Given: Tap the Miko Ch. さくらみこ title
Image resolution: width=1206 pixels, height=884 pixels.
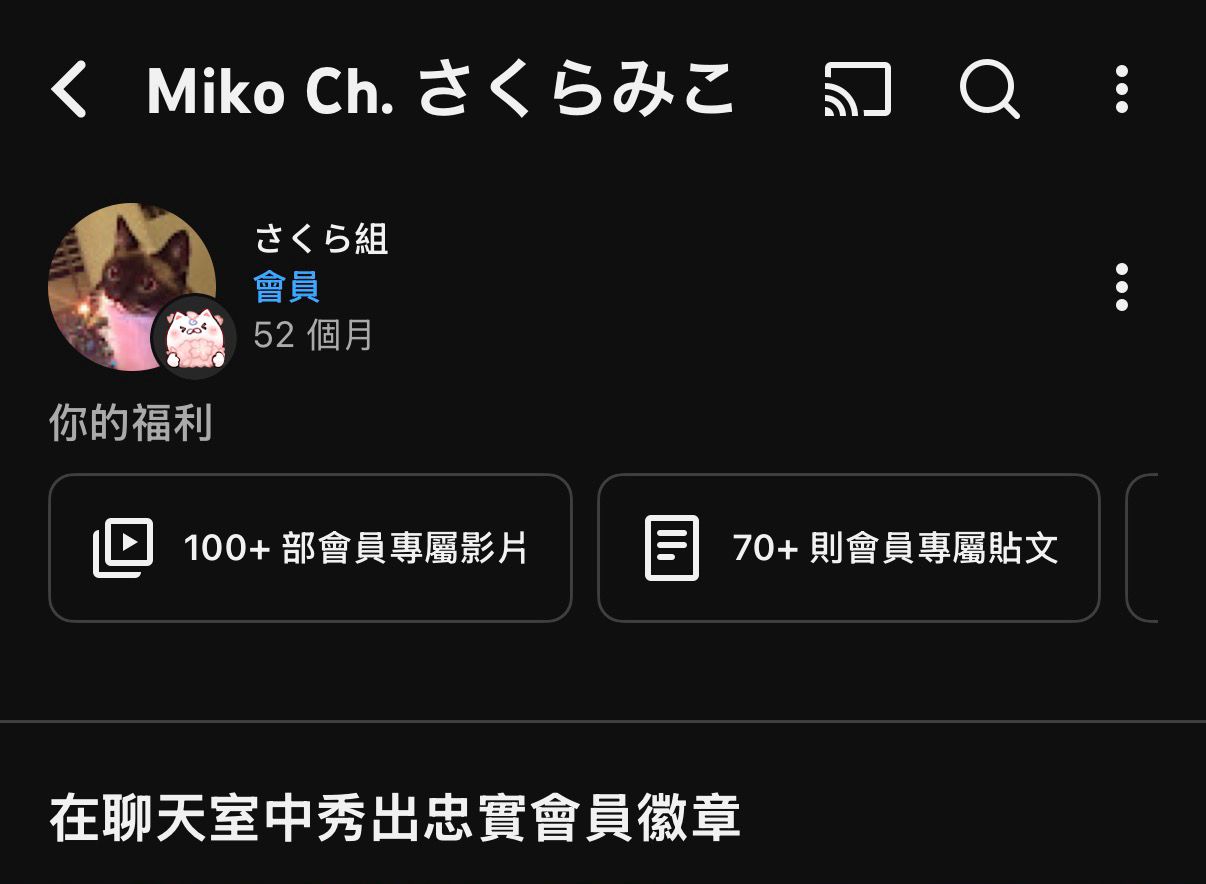Looking at the screenshot, I should tap(440, 90).
